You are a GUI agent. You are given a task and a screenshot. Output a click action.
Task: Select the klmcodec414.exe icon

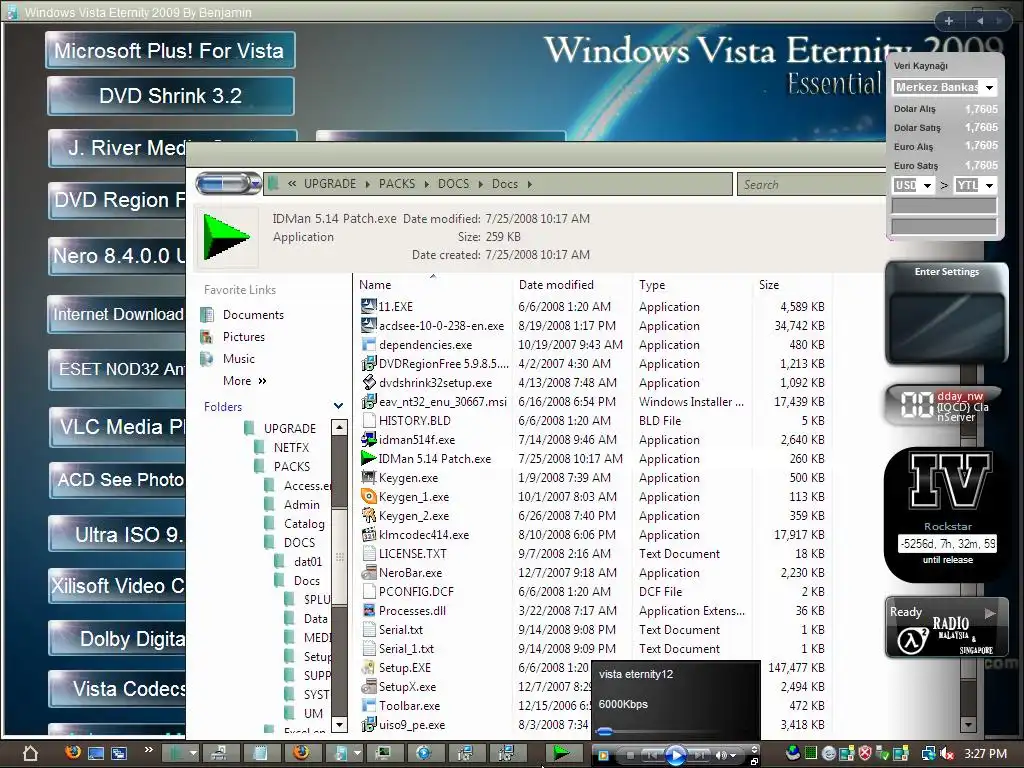368,534
